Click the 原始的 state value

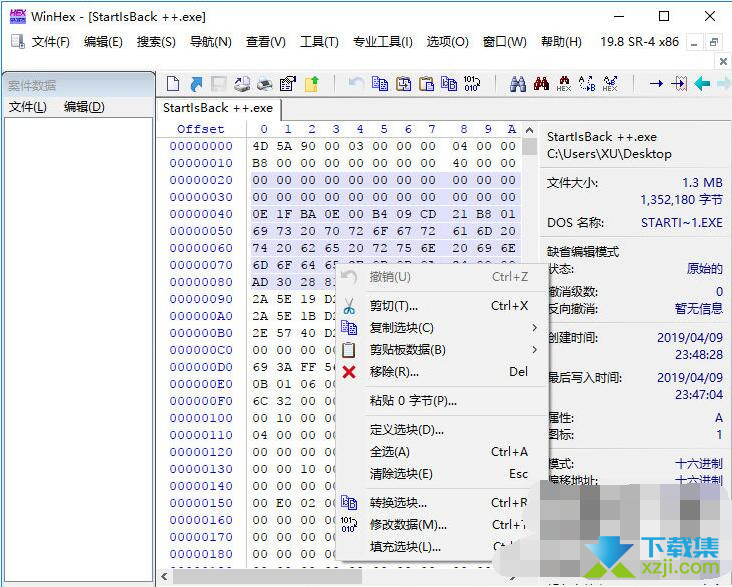pyautogui.click(x=704, y=269)
